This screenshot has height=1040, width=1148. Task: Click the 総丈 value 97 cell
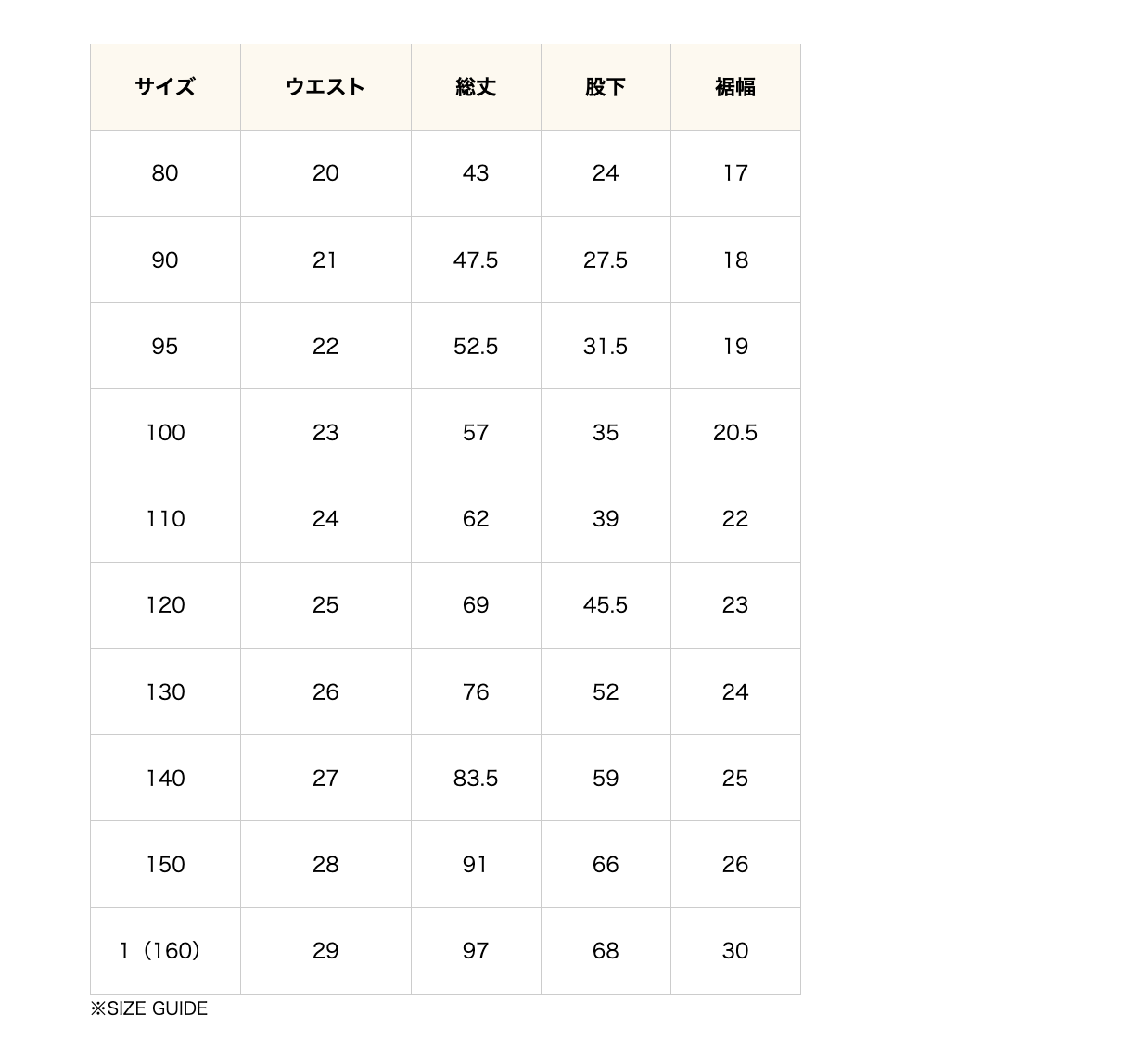point(476,951)
